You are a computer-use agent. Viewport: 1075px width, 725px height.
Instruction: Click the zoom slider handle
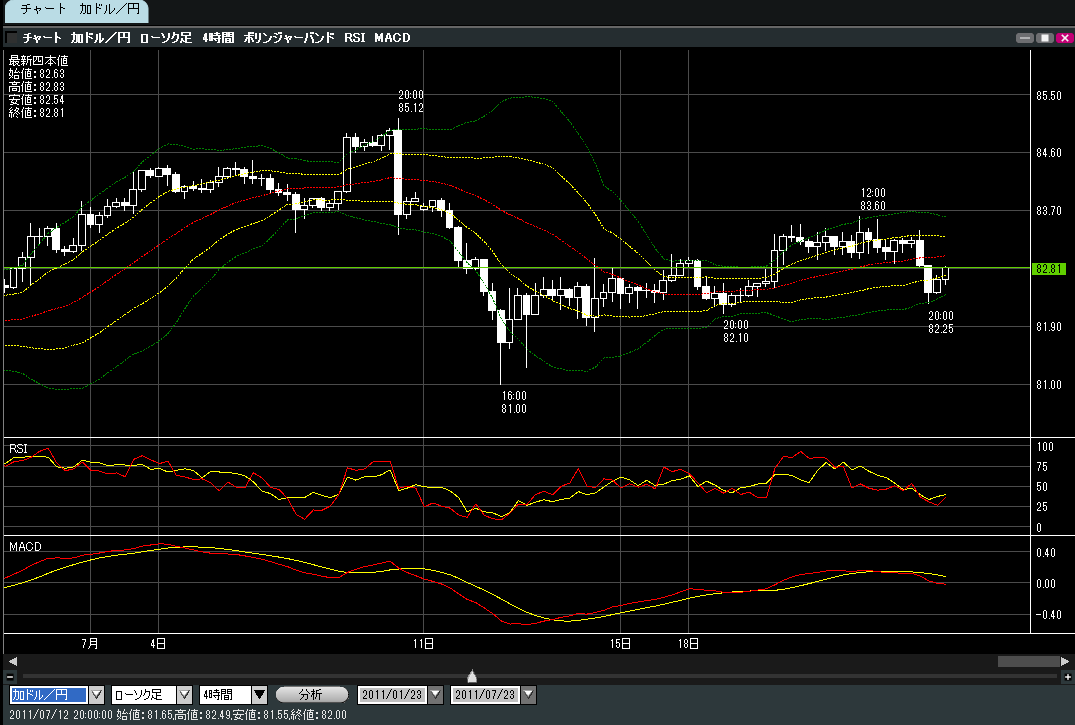pyautogui.click(x=472, y=677)
